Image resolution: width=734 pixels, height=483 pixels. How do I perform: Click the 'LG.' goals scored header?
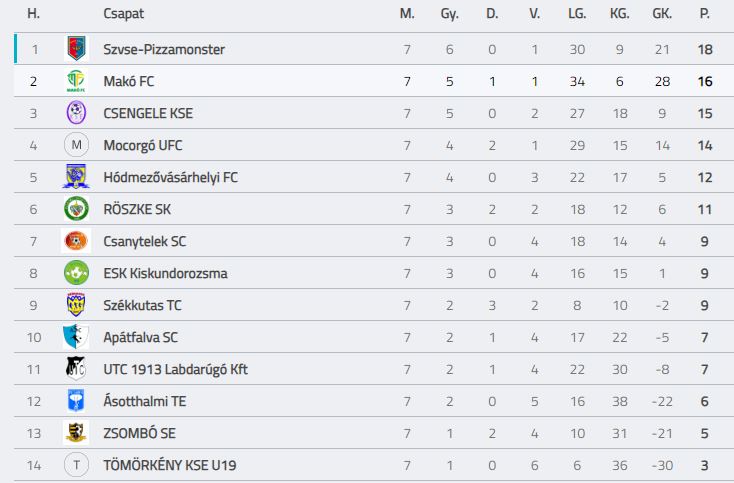[x=576, y=14]
